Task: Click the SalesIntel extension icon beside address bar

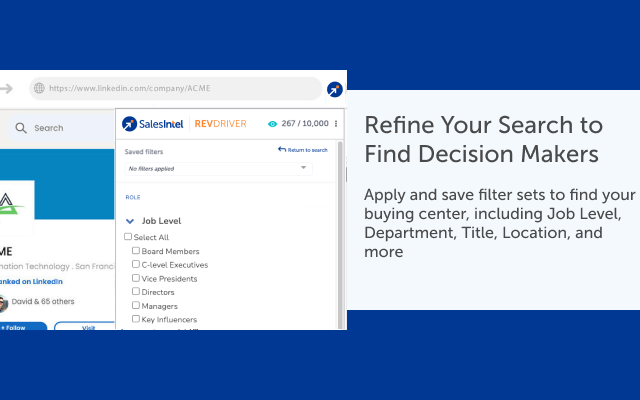Action: coord(335,89)
